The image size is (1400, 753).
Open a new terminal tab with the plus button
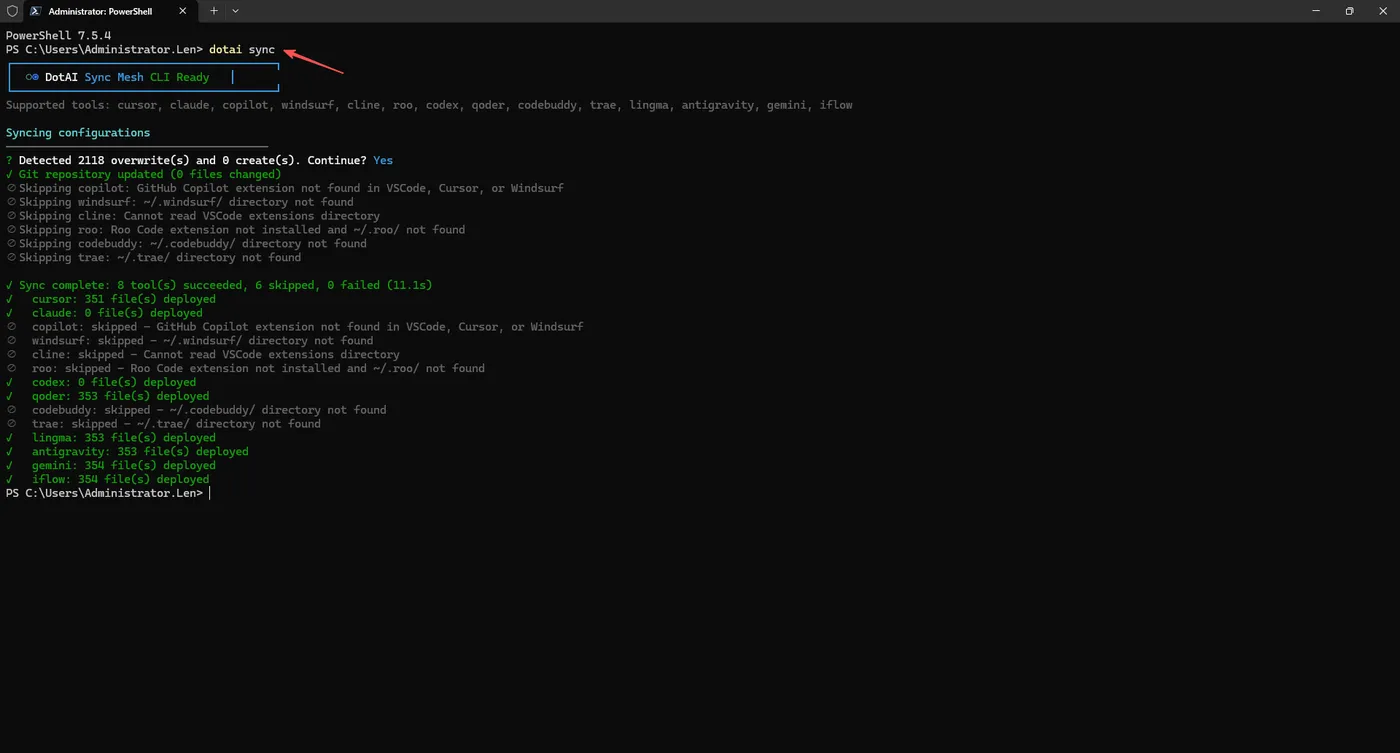[214, 11]
